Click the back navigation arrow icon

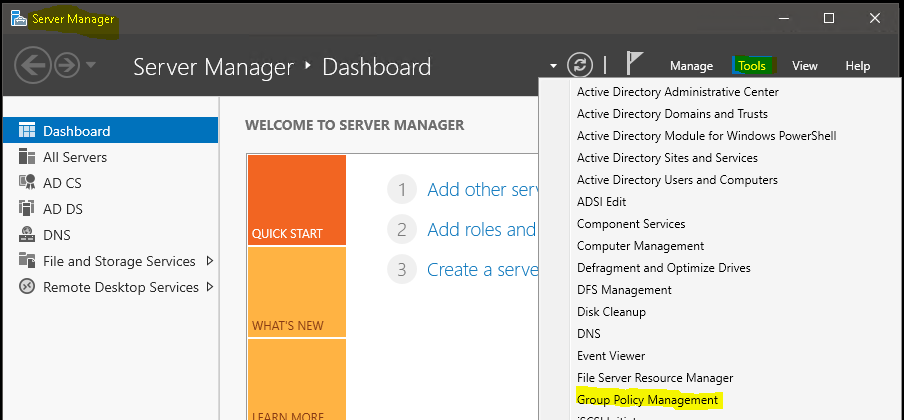coord(31,66)
